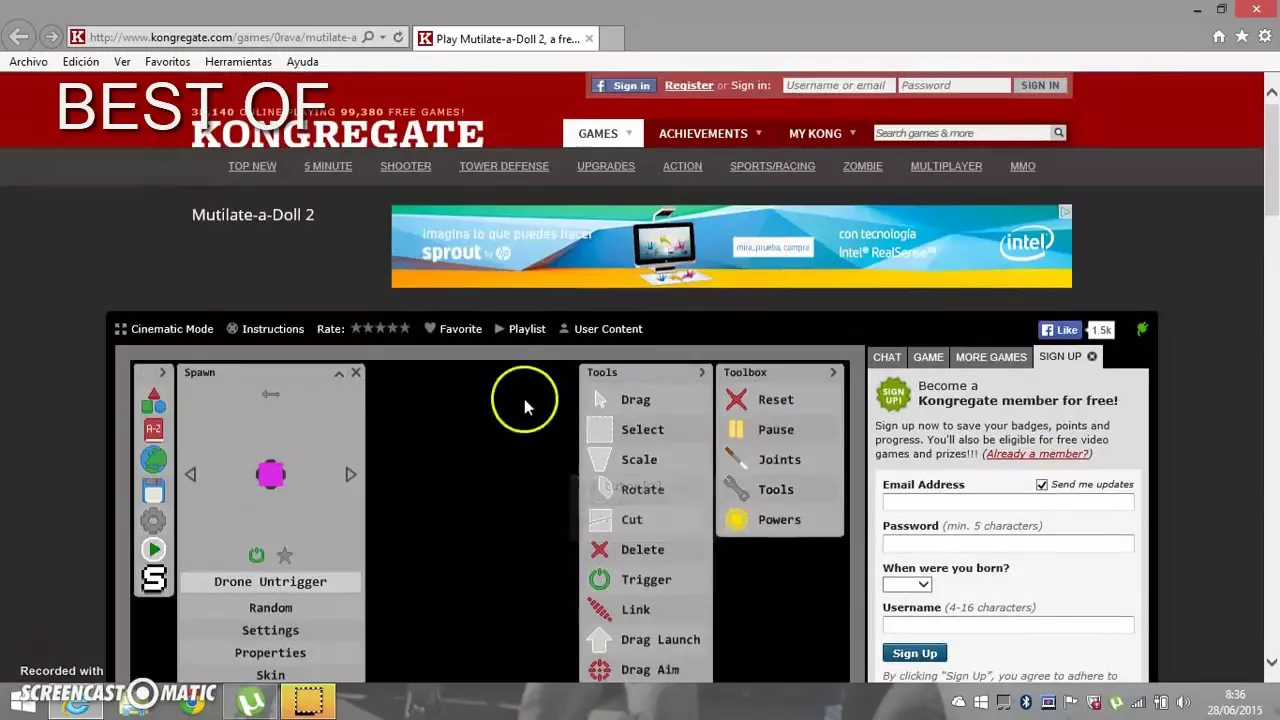Enable Cinematic Mode

click(x=164, y=329)
